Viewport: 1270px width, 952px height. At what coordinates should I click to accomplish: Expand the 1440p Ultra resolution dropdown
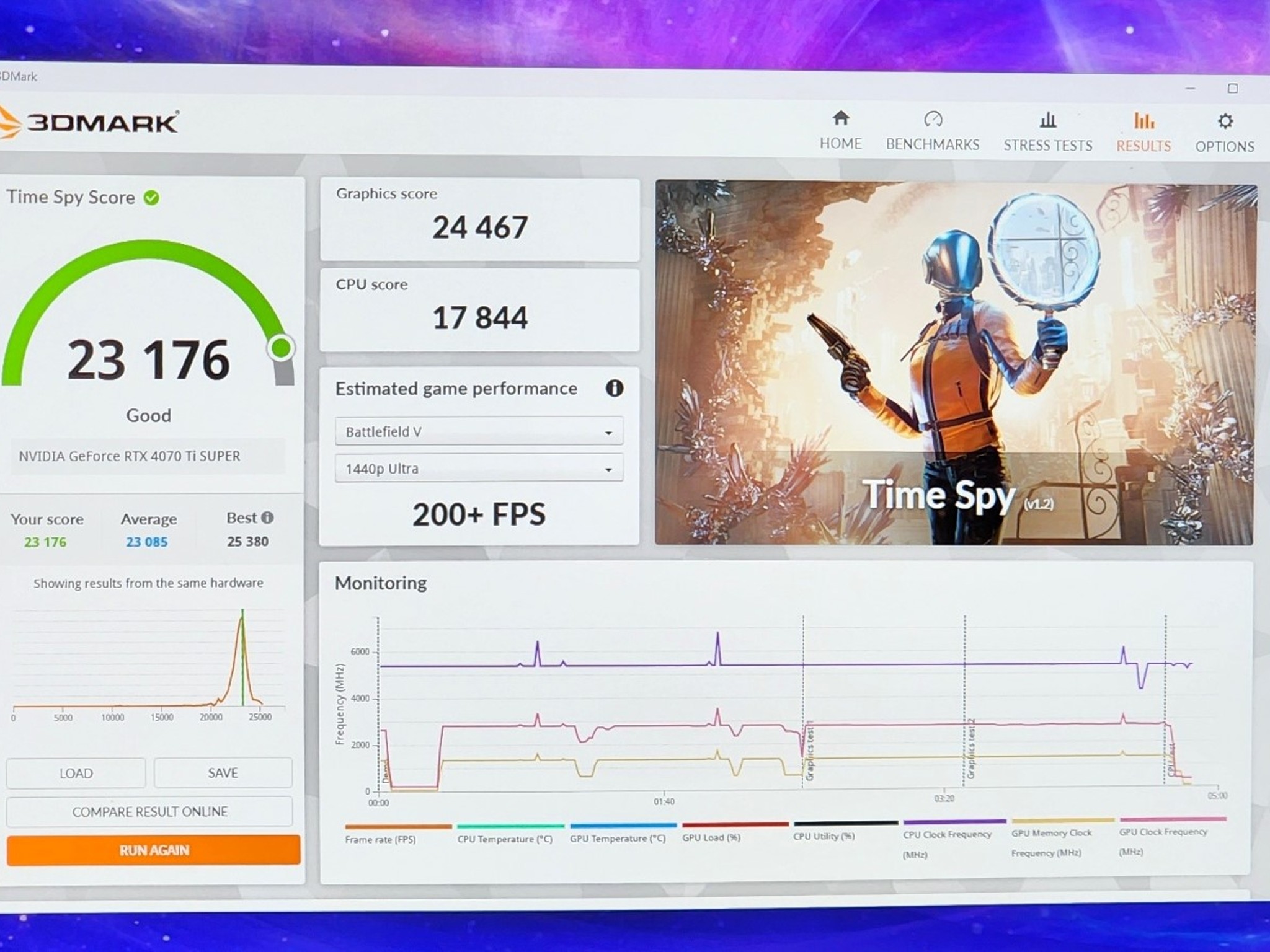pos(479,469)
